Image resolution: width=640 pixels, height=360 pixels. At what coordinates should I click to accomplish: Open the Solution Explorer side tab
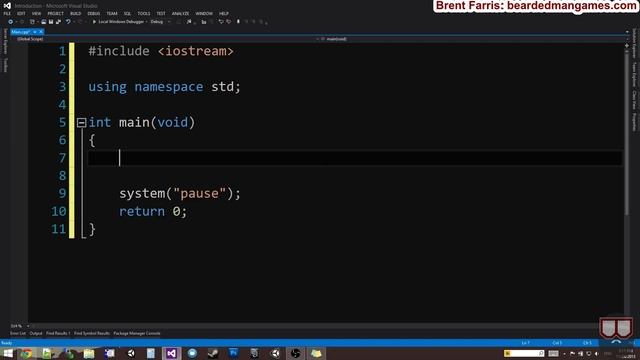tap(634, 44)
